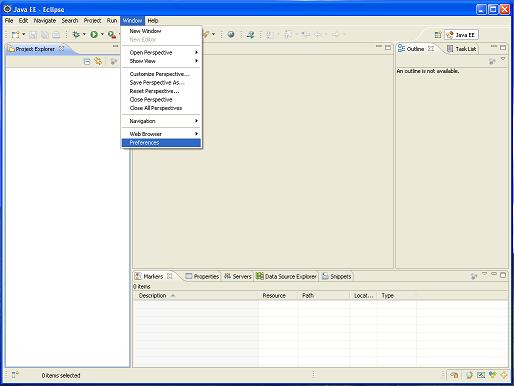Click the Print icon in toolbar

click(x=56, y=35)
